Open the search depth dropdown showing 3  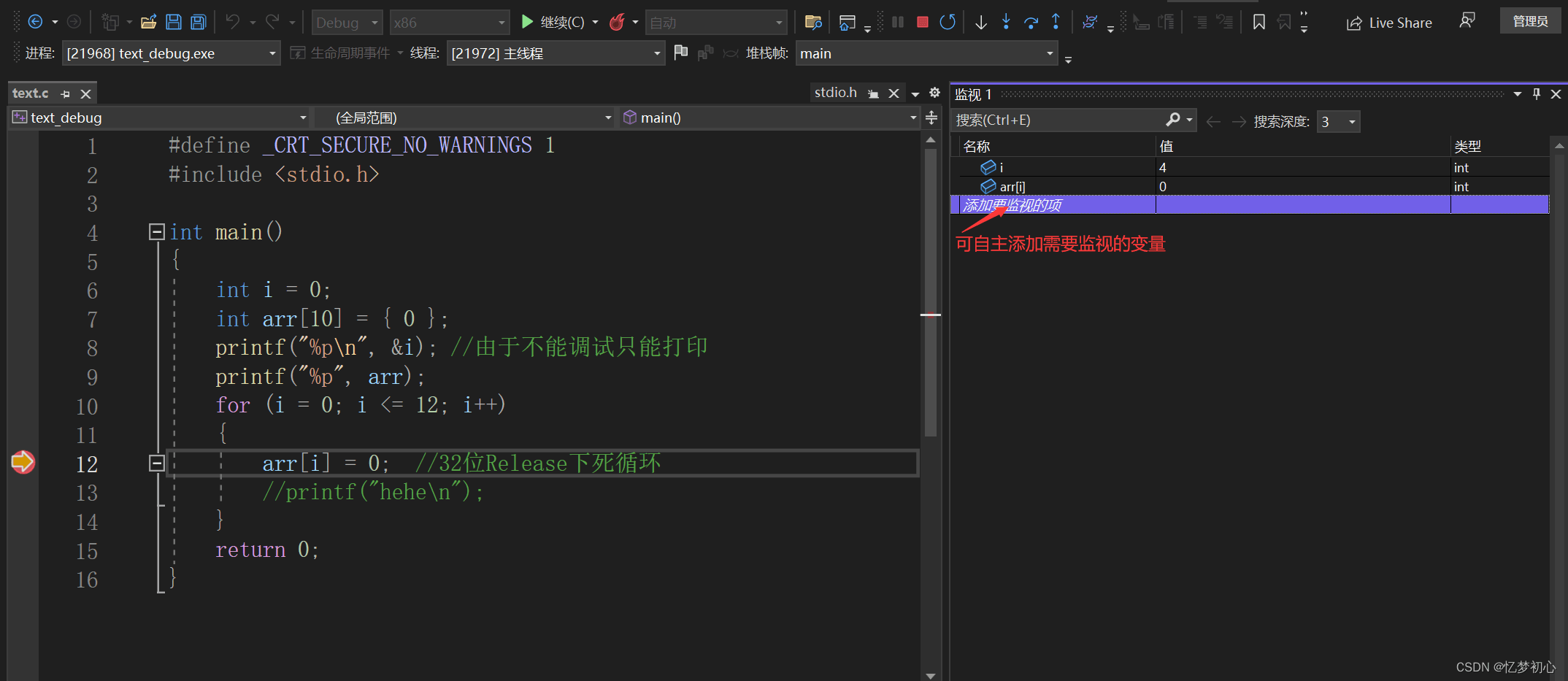1339,121
